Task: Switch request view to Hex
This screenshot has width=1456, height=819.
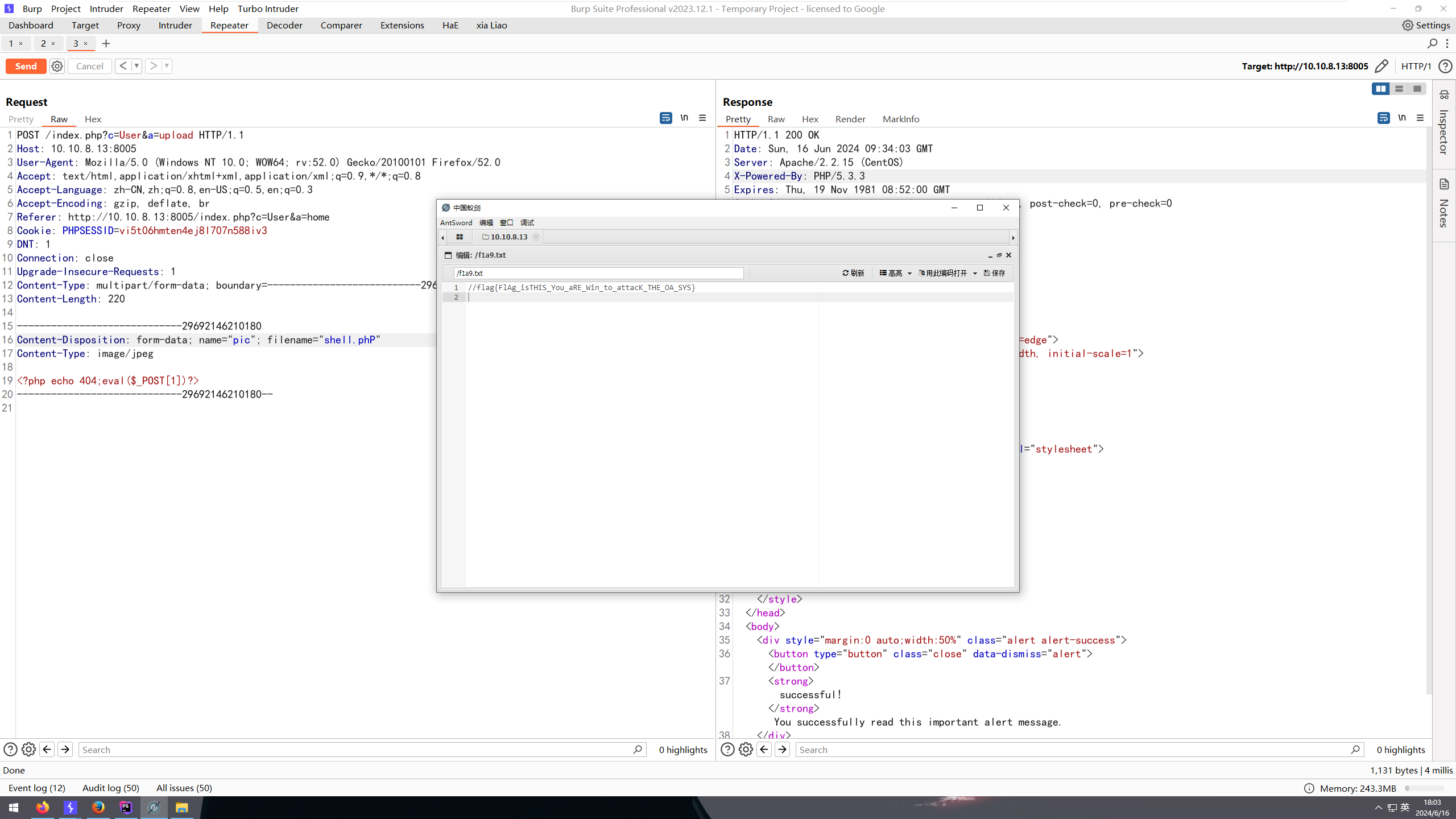Action: 93,119
